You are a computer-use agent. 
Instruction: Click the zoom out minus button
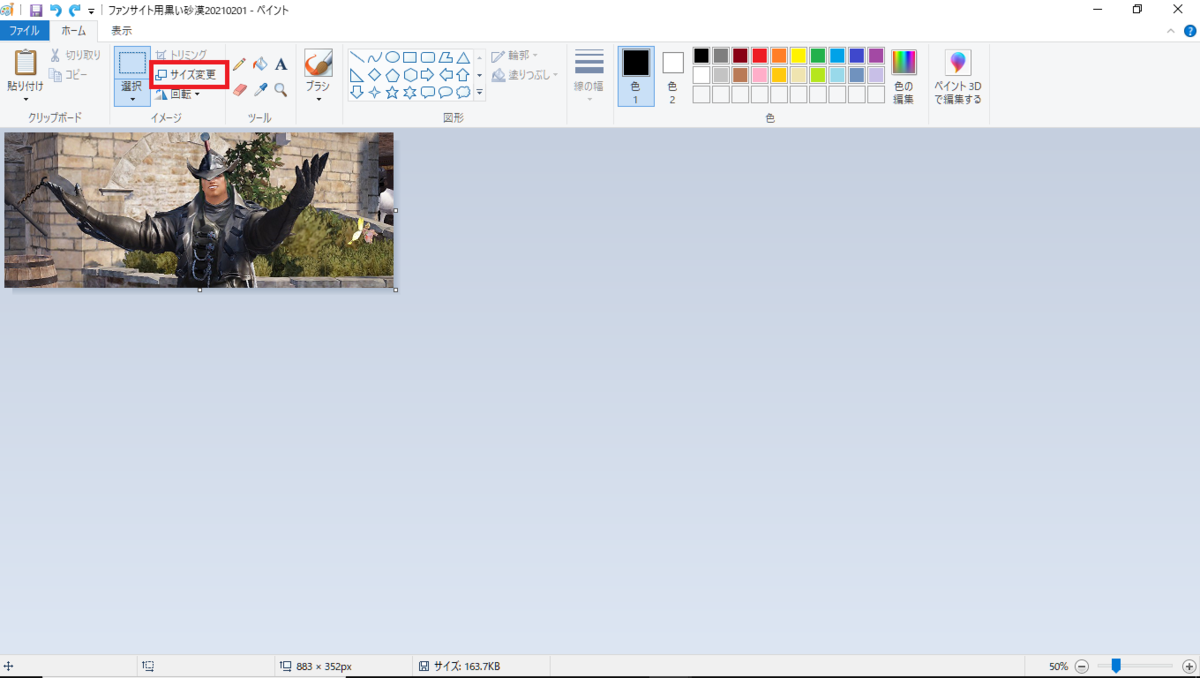coord(1082,666)
